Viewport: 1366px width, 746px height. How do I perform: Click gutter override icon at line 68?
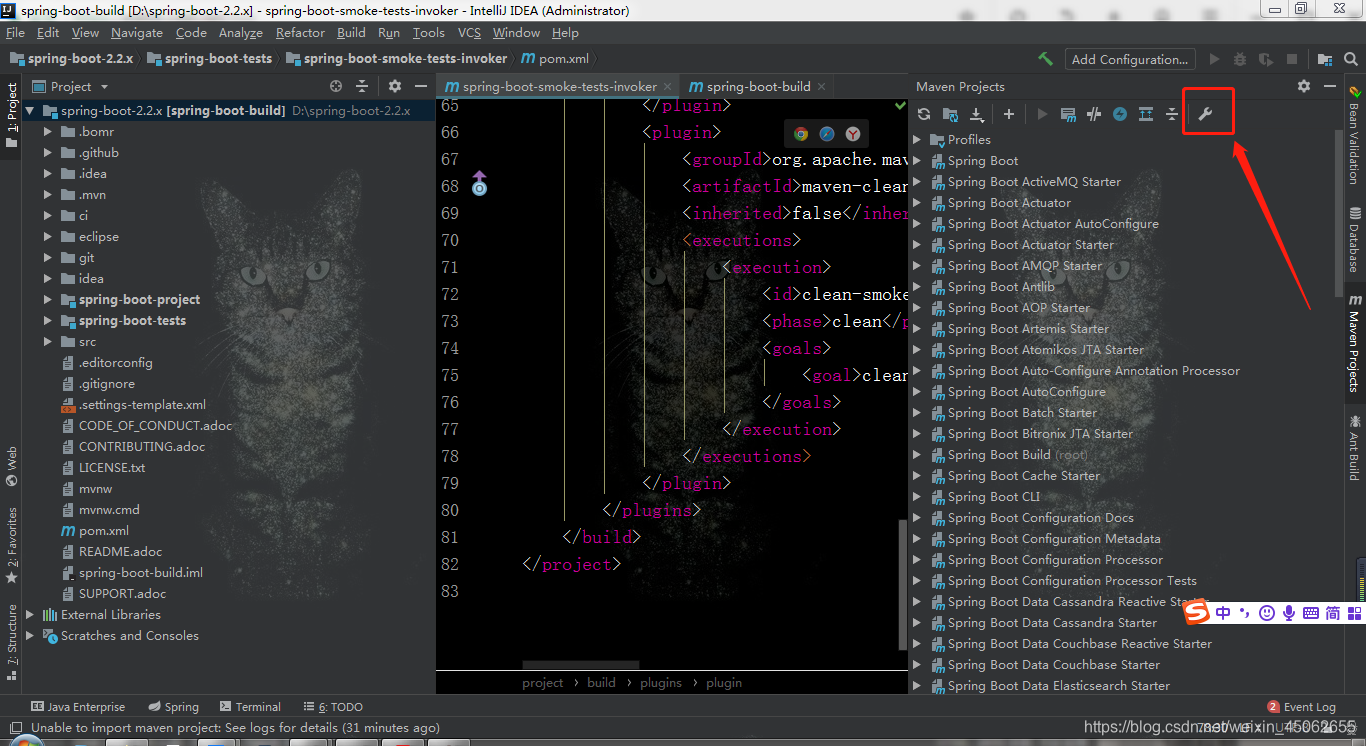(479, 183)
